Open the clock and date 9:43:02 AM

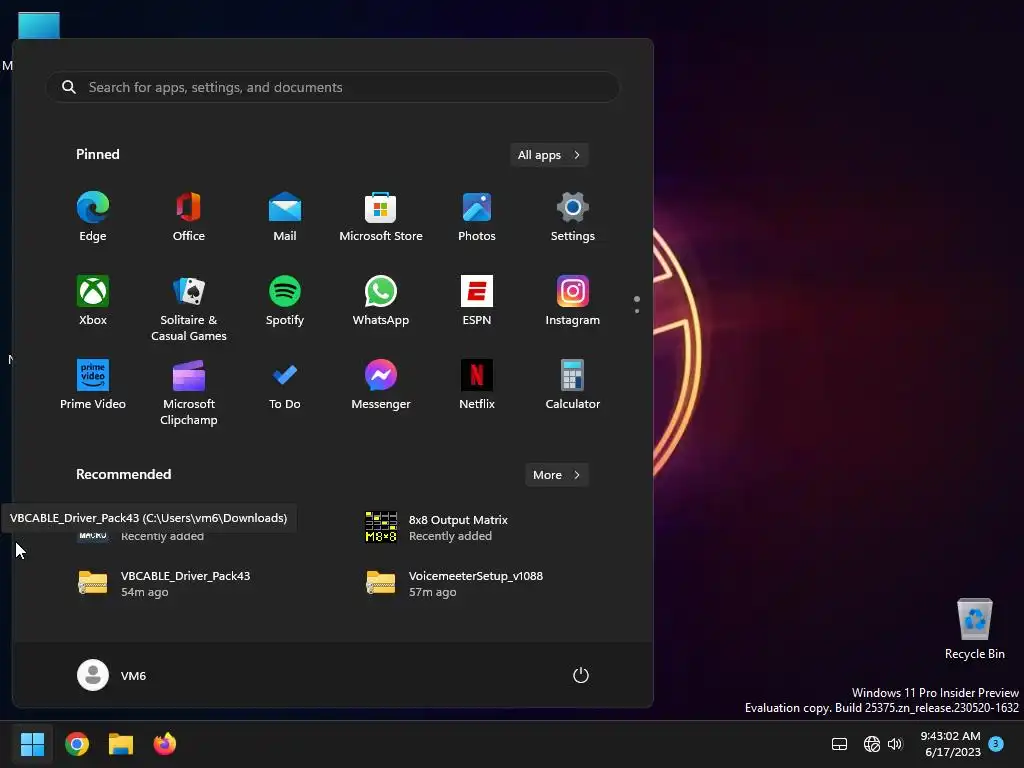point(951,744)
